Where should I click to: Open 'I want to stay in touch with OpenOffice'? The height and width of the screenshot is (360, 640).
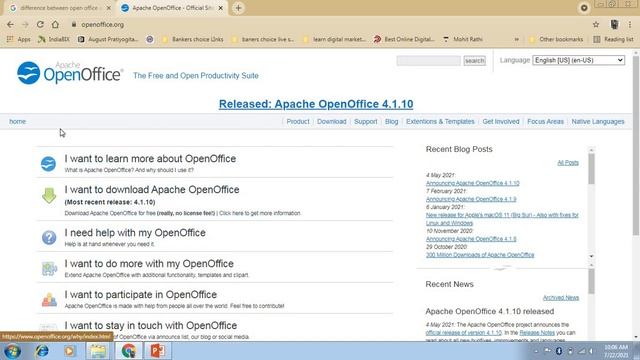[151, 326]
